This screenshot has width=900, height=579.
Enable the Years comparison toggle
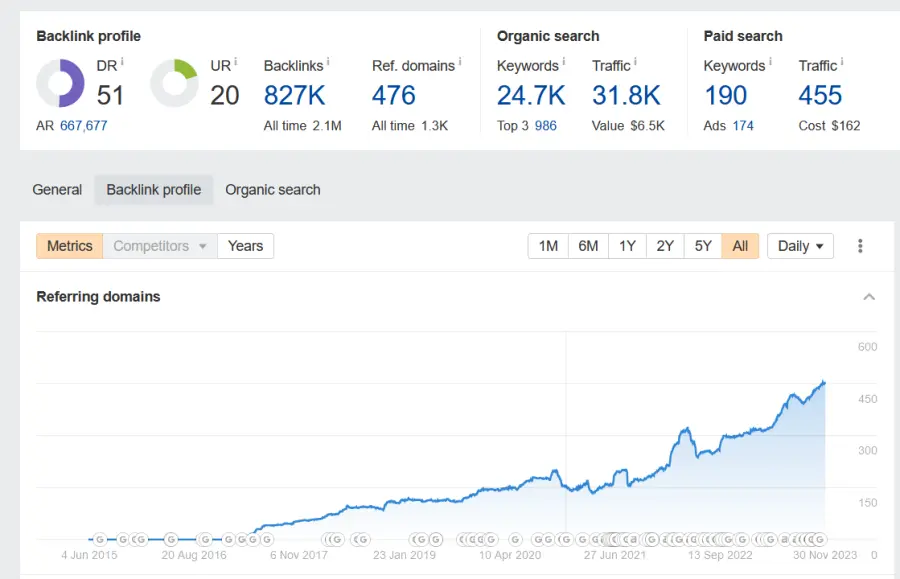coord(245,246)
